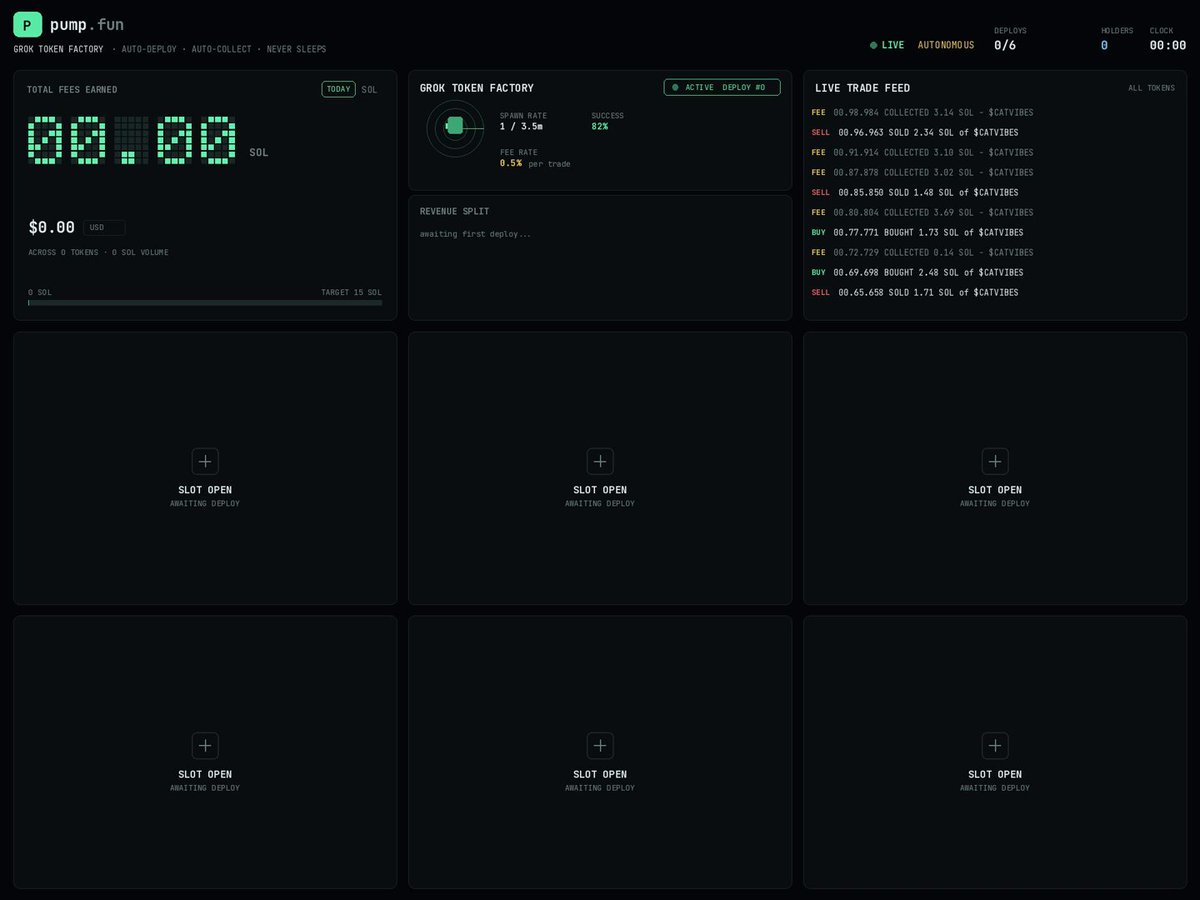The width and height of the screenshot is (1200, 900).
Task: Click the "NEVER SLEEPS" tagline text
Action: [x=296, y=49]
